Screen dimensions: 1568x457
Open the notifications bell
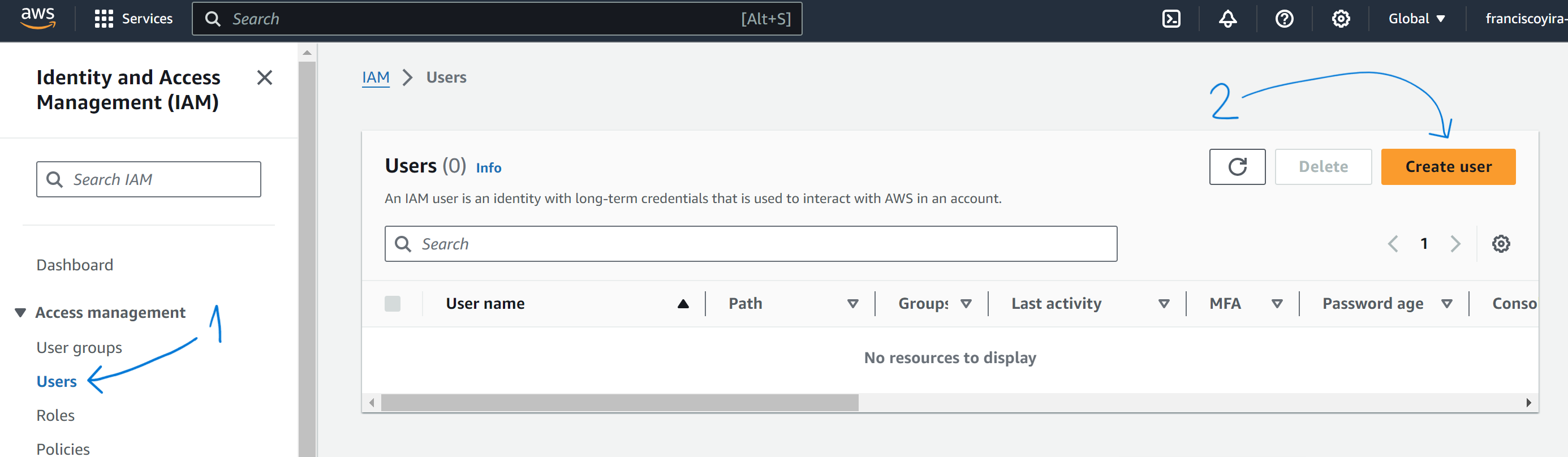(1227, 19)
